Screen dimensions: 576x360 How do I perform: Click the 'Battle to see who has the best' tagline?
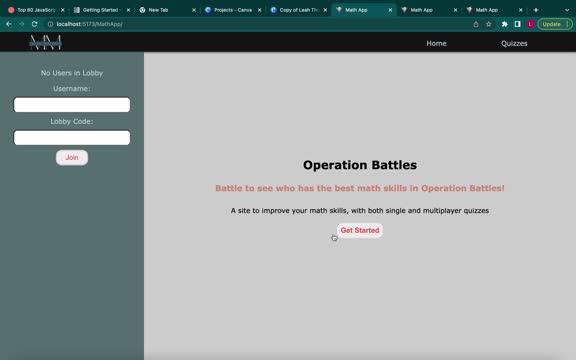pyautogui.click(x=360, y=188)
